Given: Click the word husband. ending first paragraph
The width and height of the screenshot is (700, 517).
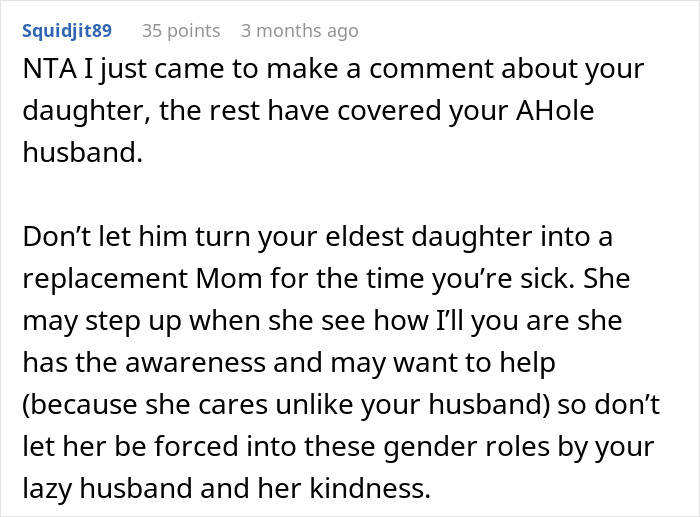Looking at the screenshot, I should pyautogui.click(x=83, y=152).
